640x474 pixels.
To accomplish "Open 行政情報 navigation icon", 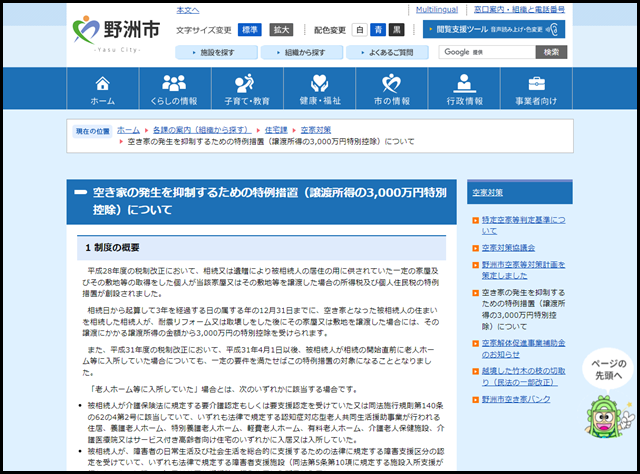I will (x=464, y=84).
